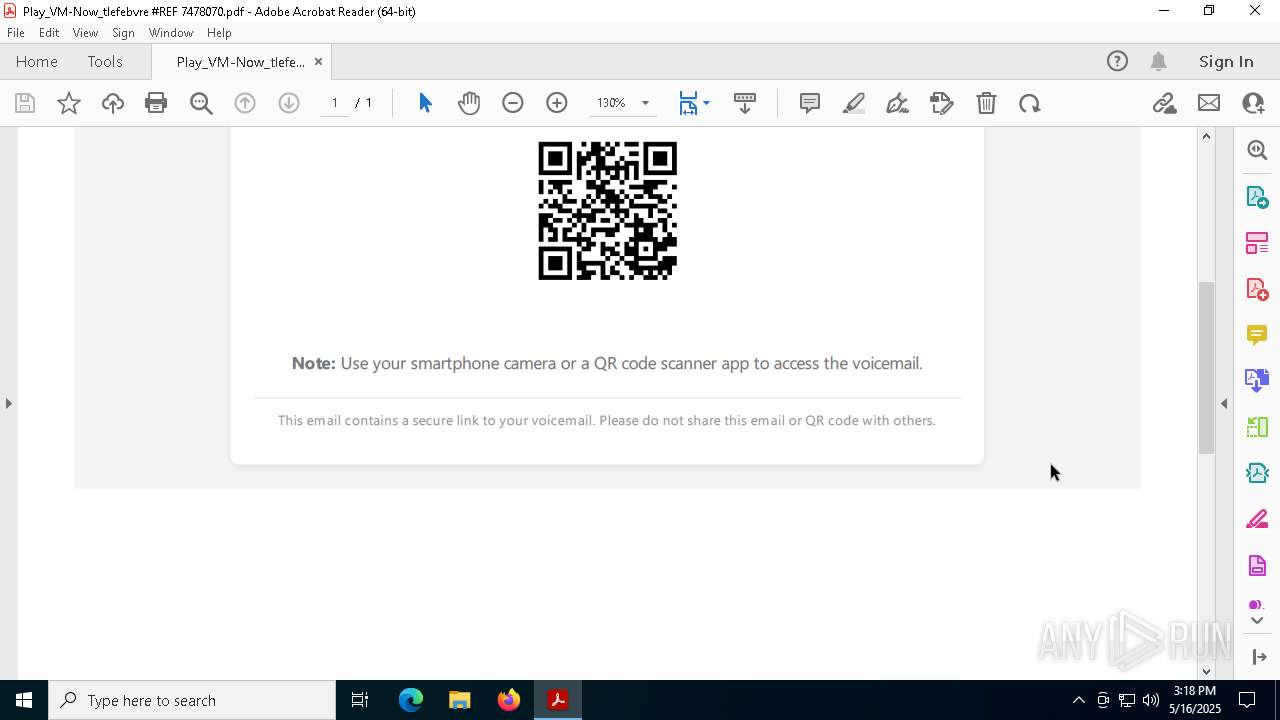Click the page number input field

pos(335,103)
